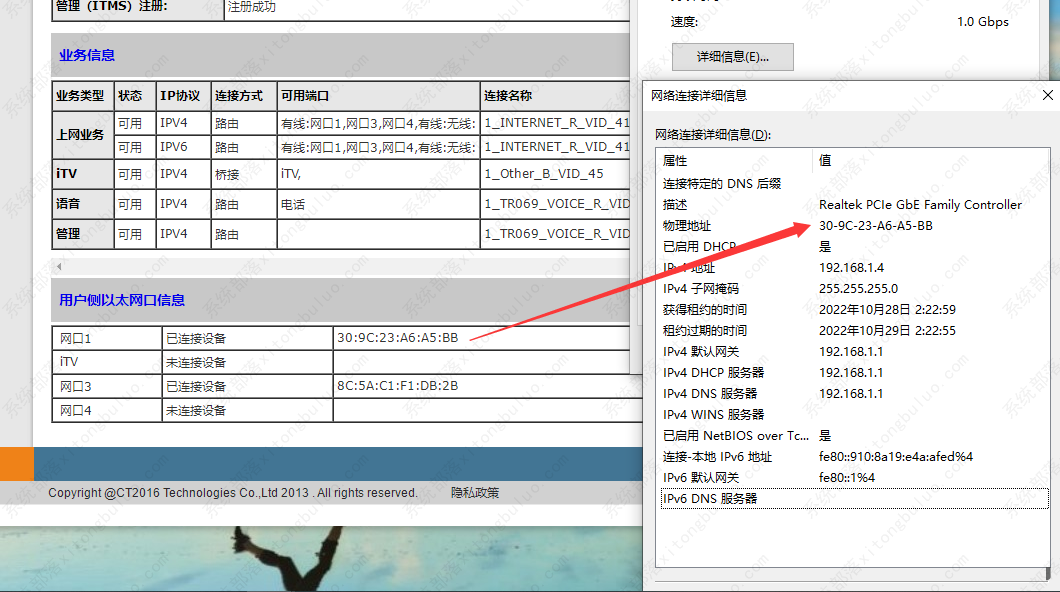This screenshot has width=1060, height=592.
Task: Click the 网口1 MAC address cell 30:9C:23:A6:A5:BB
Action: pos(396,338)
